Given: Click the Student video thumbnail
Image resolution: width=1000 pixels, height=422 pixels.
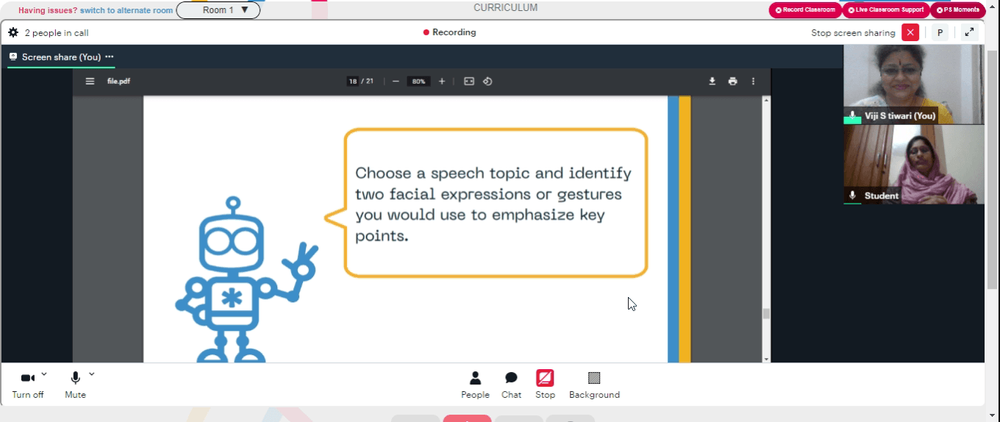Looking at the screenshot, I should coord(913,164).
